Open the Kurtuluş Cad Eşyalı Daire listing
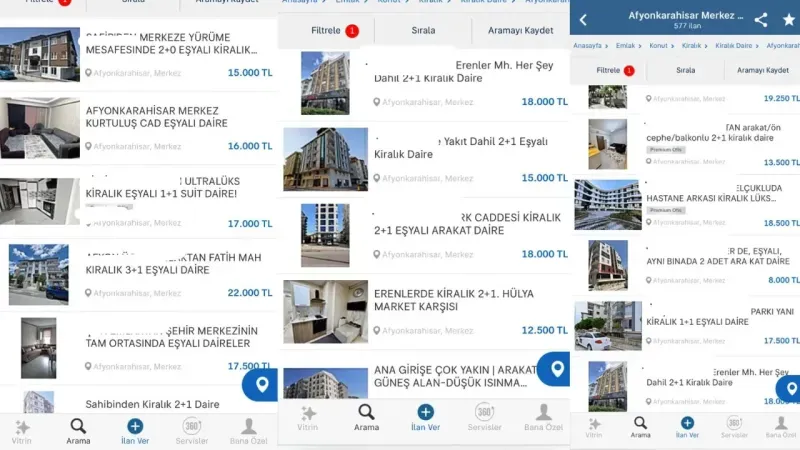 [x=165, y=118]
